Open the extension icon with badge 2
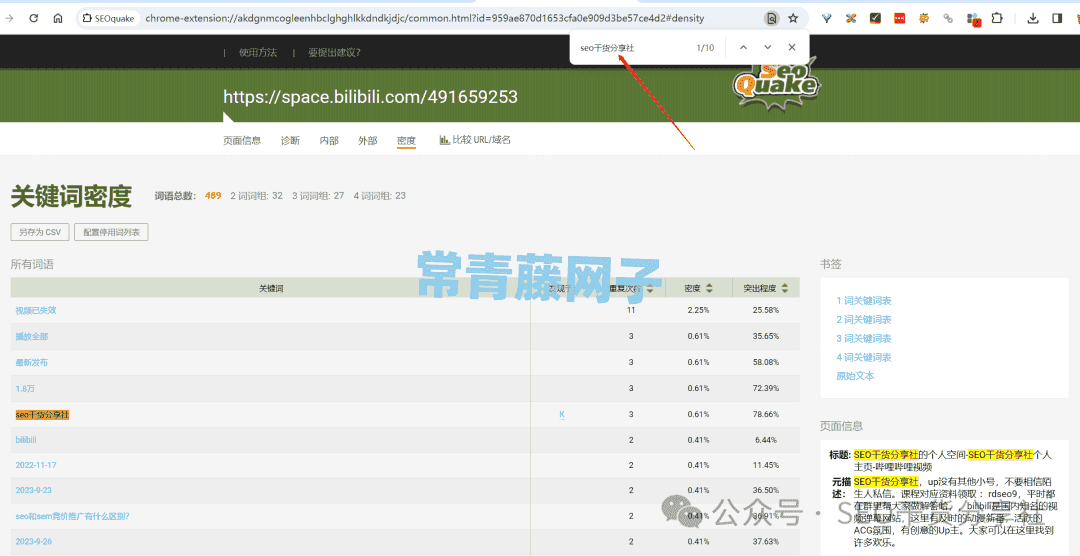Viewport: 1080px width, 556px height. (973, 19)
